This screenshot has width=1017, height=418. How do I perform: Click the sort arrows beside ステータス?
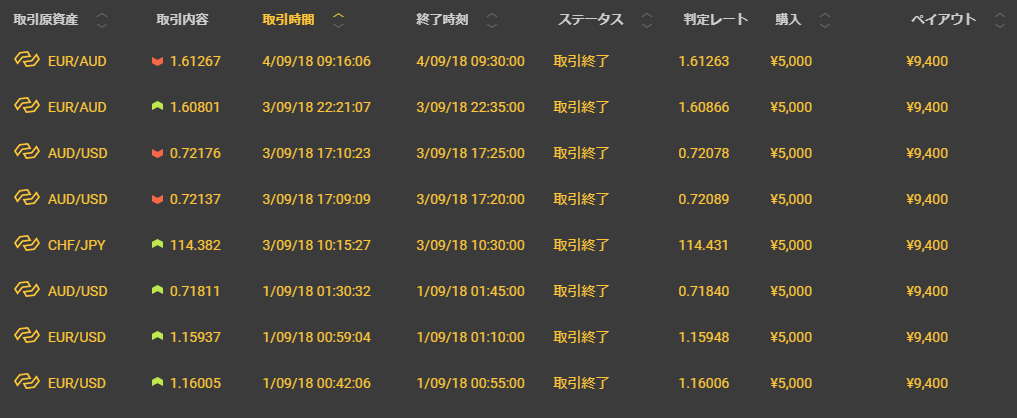(647, 20)
